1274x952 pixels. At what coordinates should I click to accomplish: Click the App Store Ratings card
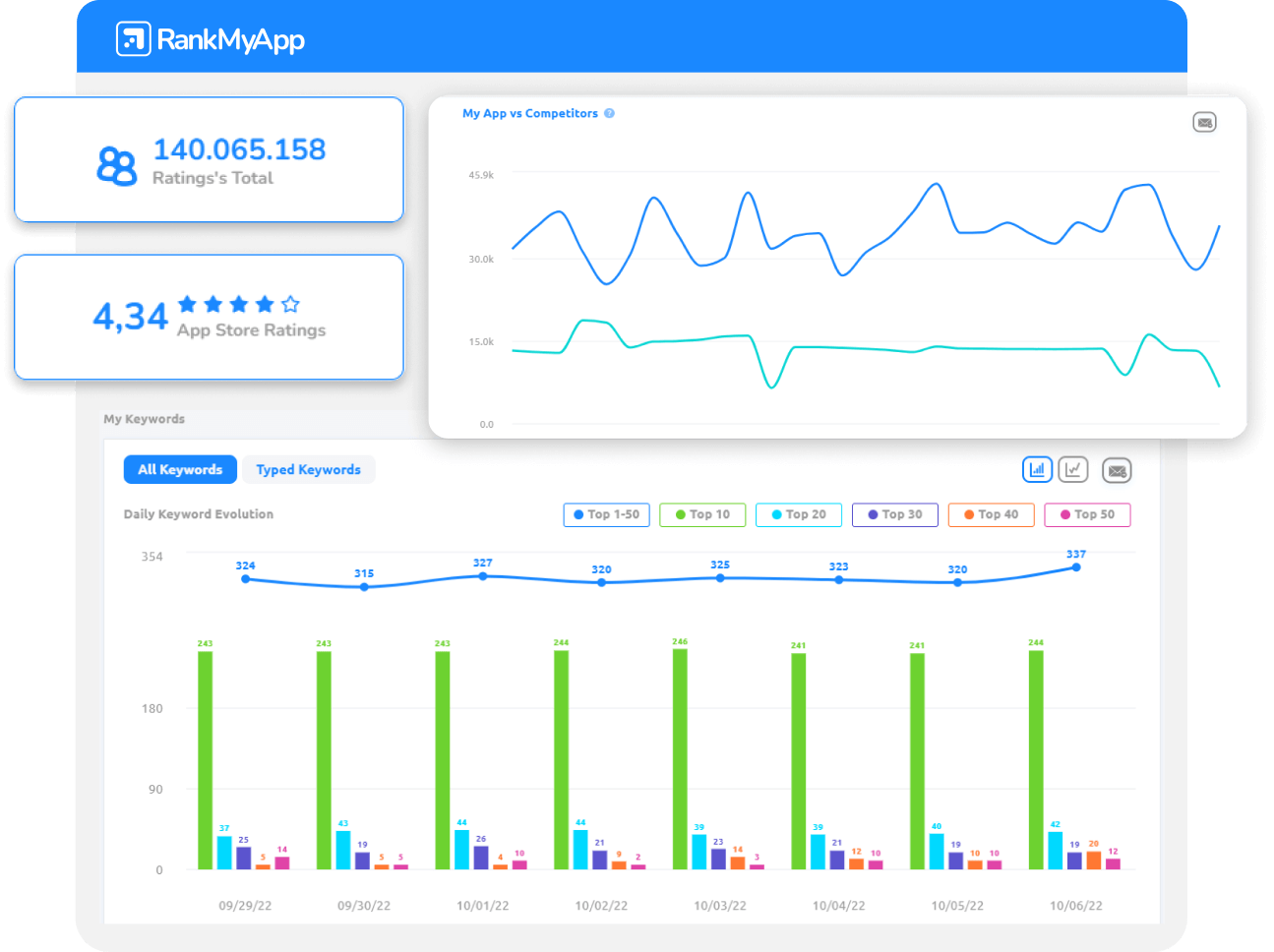(208, 317)
